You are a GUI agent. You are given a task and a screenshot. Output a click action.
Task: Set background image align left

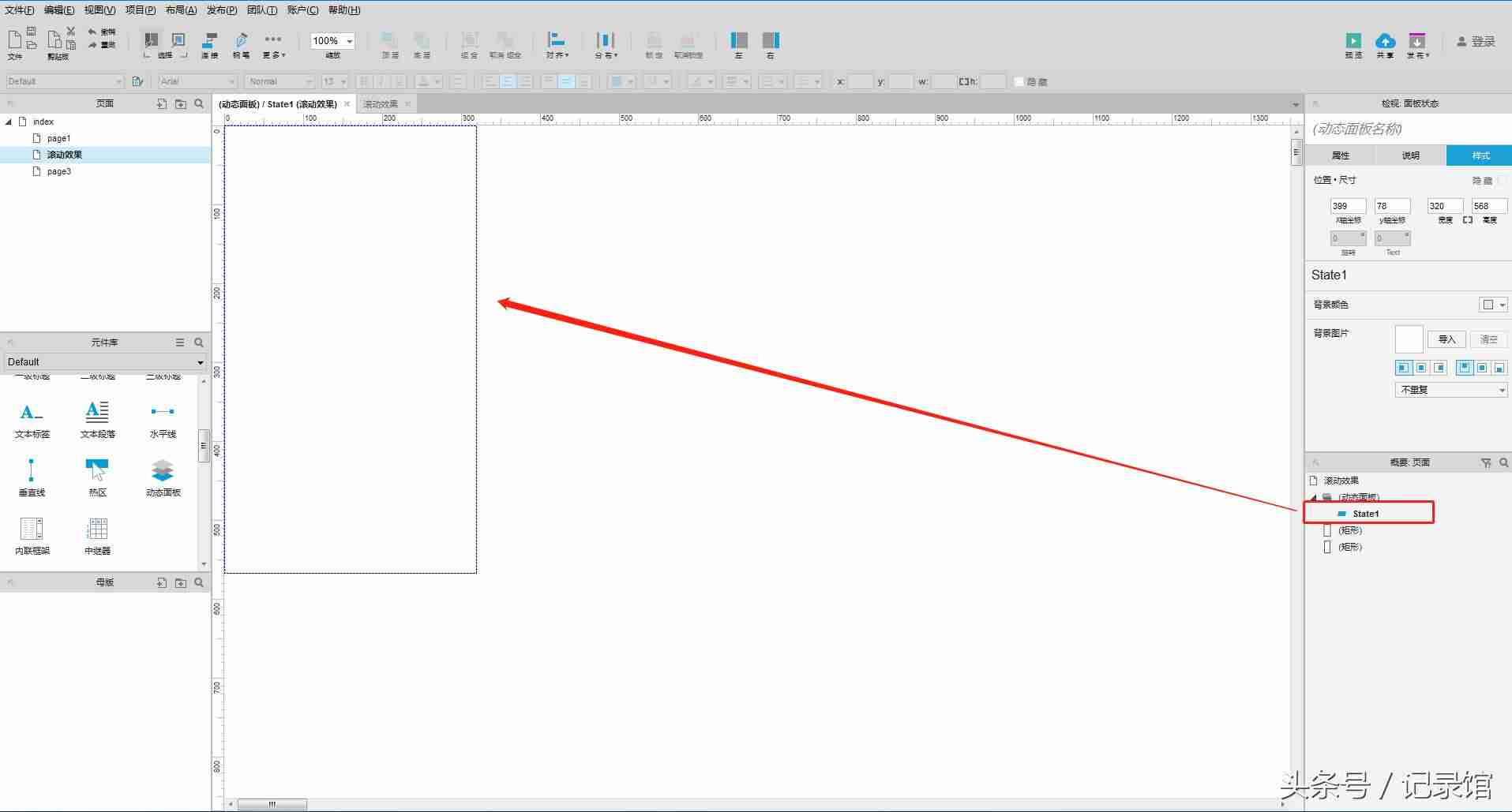pos(1403,368)
